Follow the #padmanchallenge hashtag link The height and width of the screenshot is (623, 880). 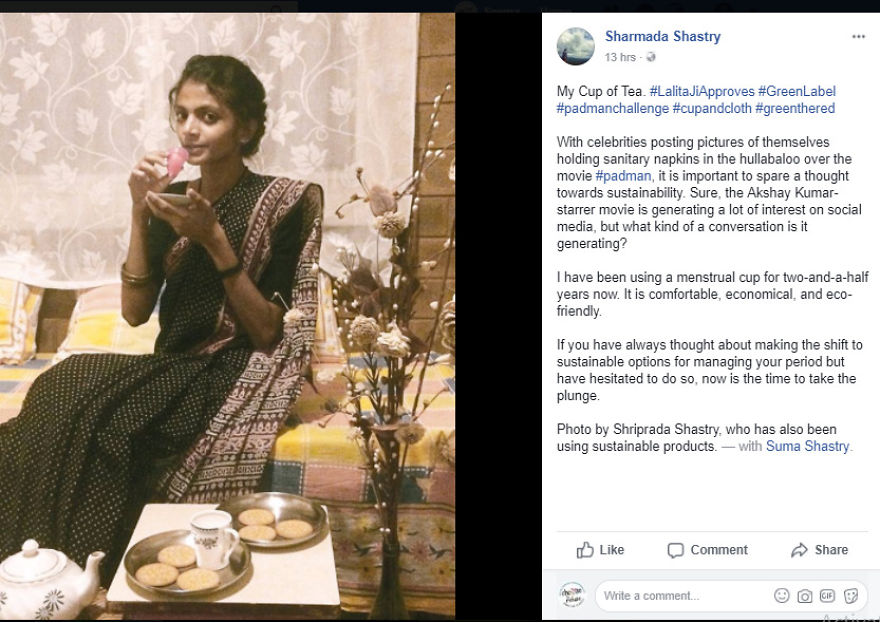pos(612,108)
